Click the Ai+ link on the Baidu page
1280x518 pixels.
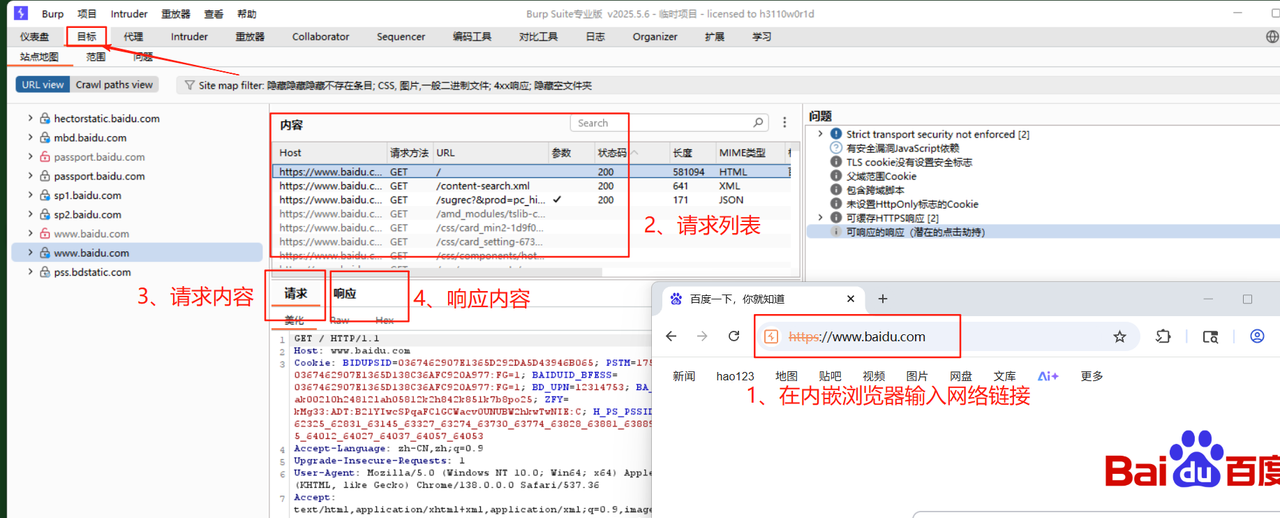[1048, 376]
